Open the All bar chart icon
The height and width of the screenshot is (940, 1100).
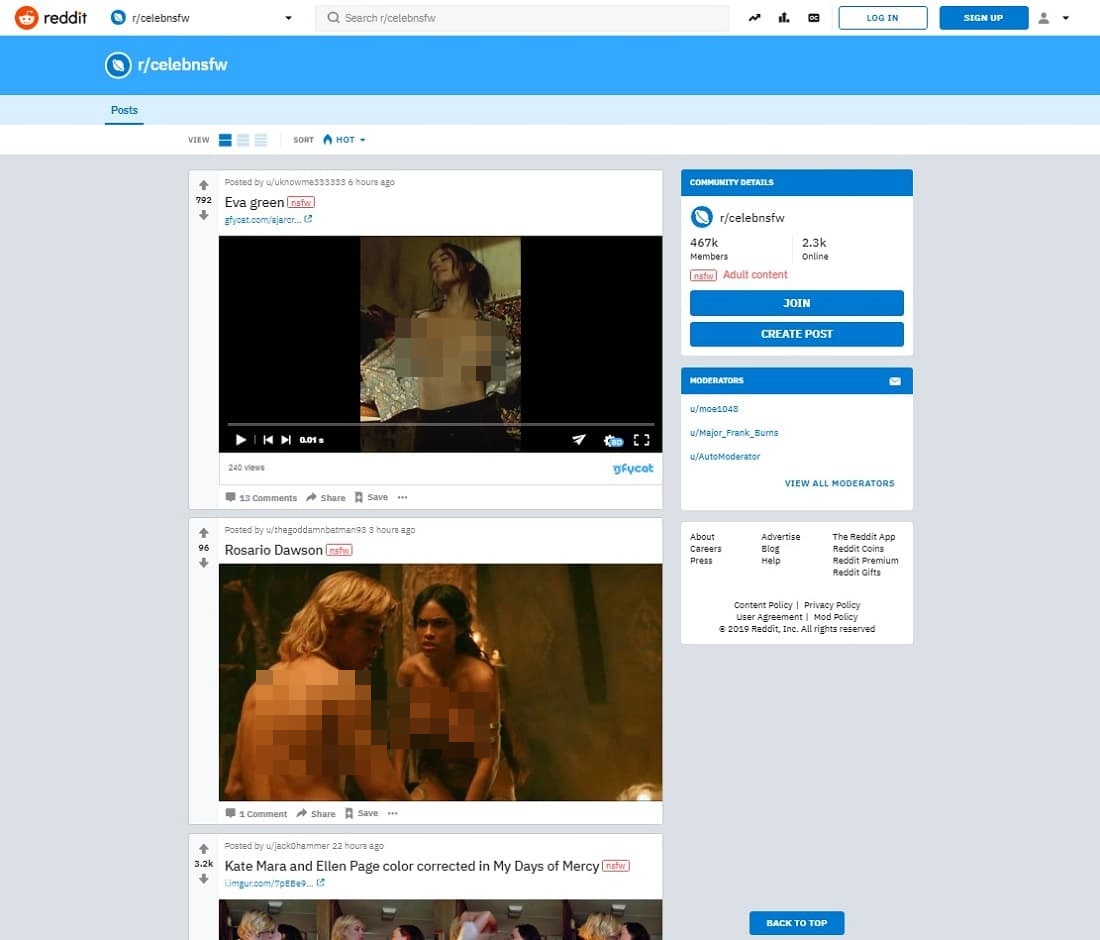coord(784,18)
